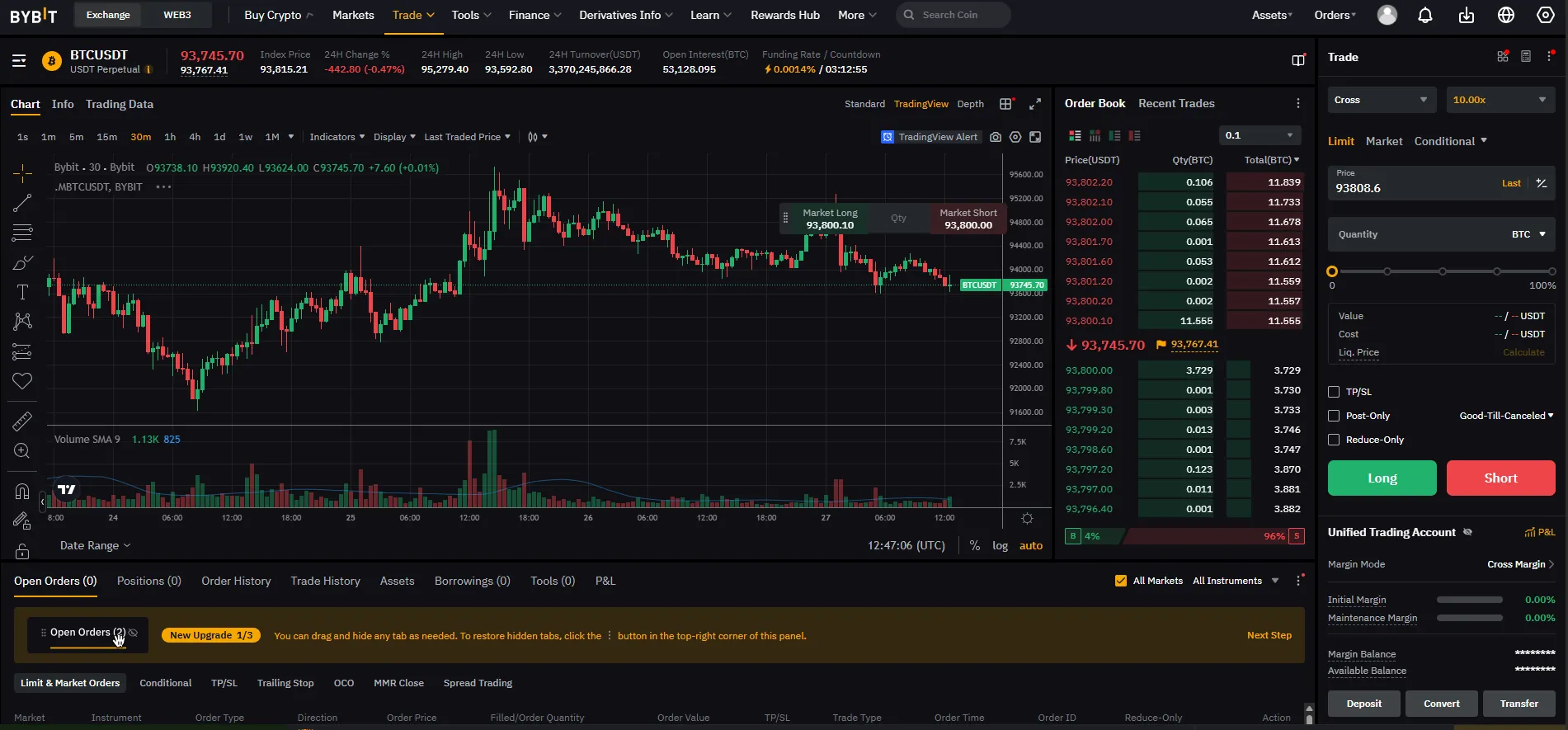Screen dimensions: 1568x730
Task: Enable the Reduce-Only checkbox
Action: pos(1334,440)
